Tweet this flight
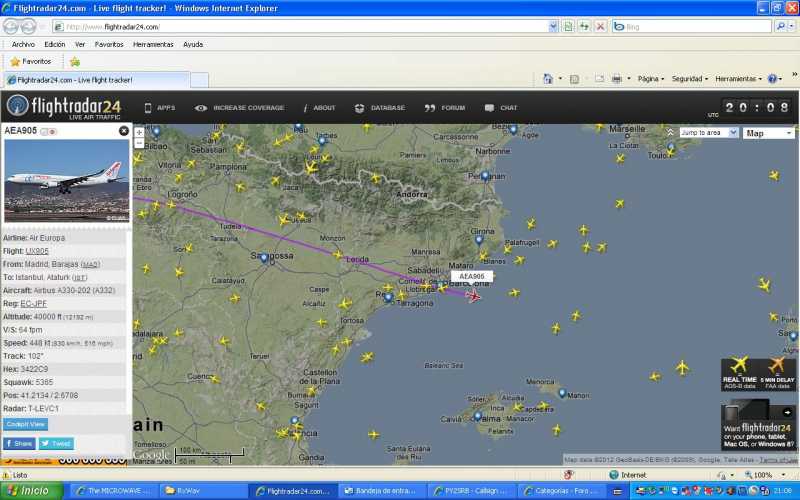800x500 pixels. pyautogui.click(x=57, y=443)
